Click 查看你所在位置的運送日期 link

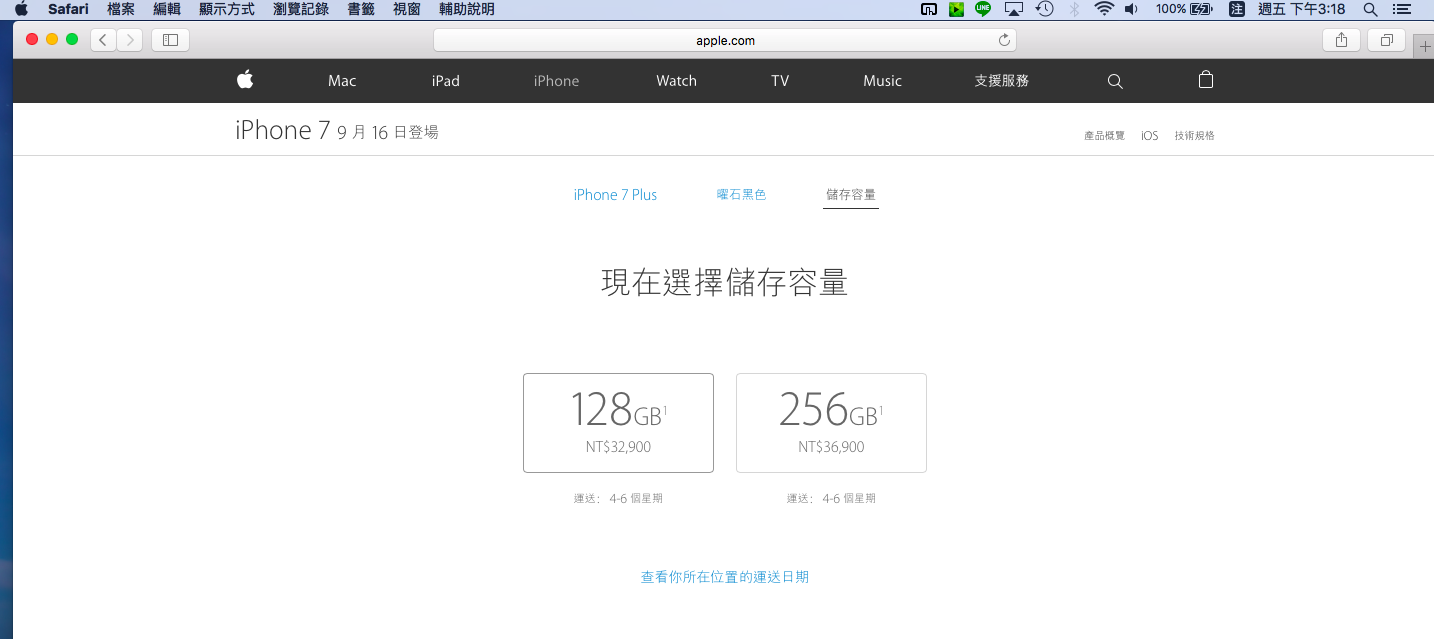coord(724,577)
